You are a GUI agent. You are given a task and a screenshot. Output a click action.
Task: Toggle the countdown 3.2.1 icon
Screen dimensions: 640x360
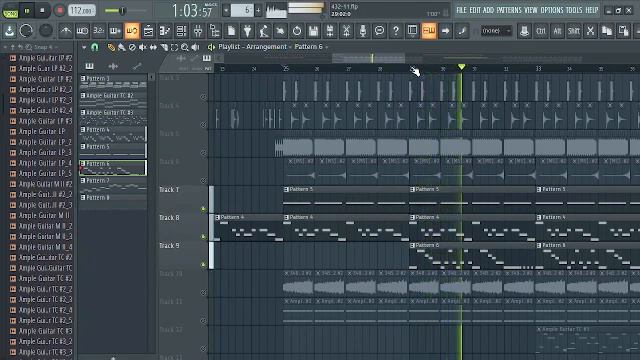coord(98,31)
